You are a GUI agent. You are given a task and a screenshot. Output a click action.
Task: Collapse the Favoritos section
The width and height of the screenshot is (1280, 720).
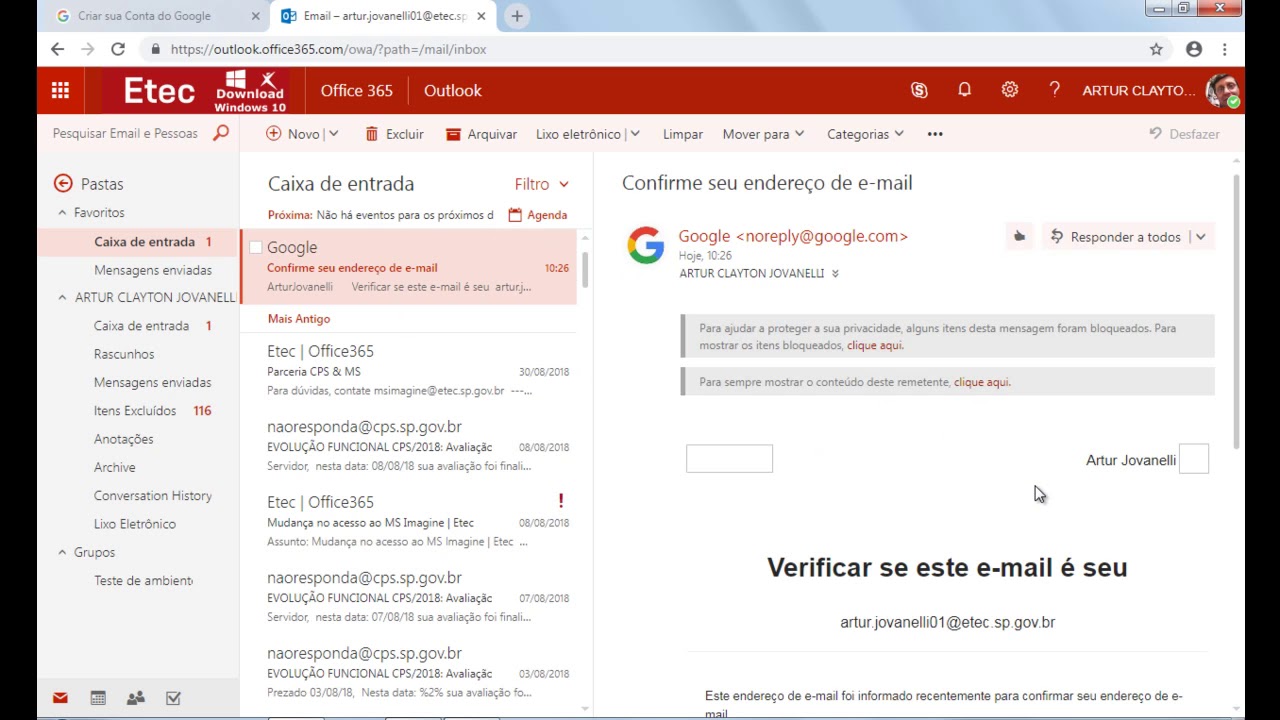click(x=62, y=213)
